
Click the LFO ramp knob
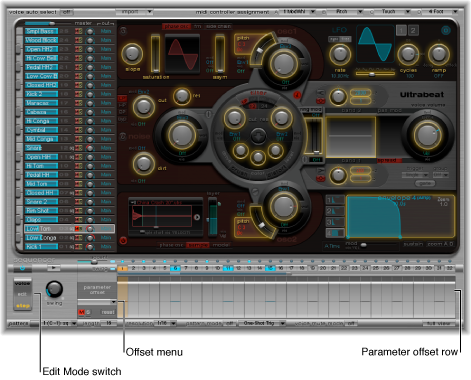[439, 54]
